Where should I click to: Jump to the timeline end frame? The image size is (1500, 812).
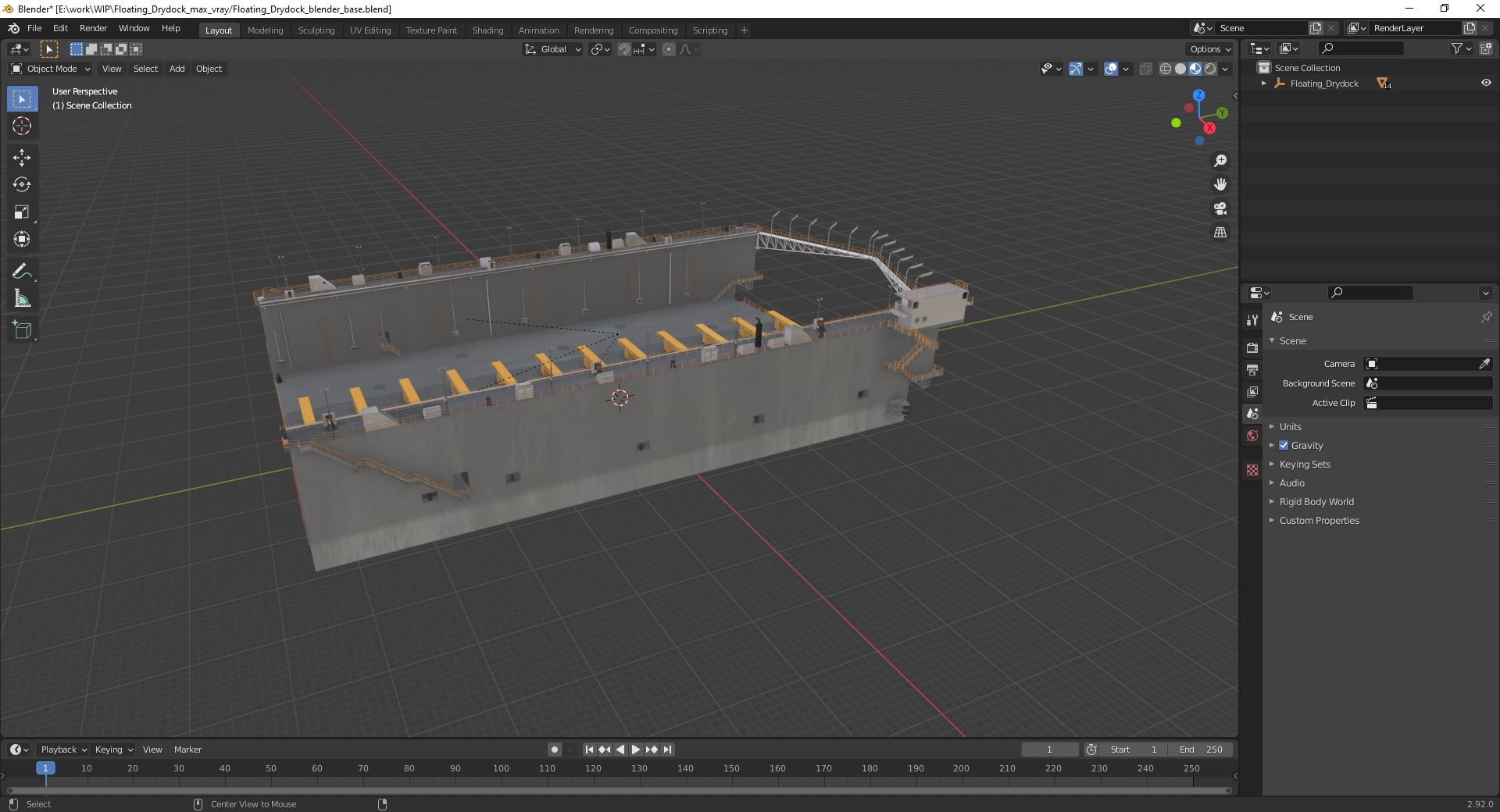pos(667,750)
